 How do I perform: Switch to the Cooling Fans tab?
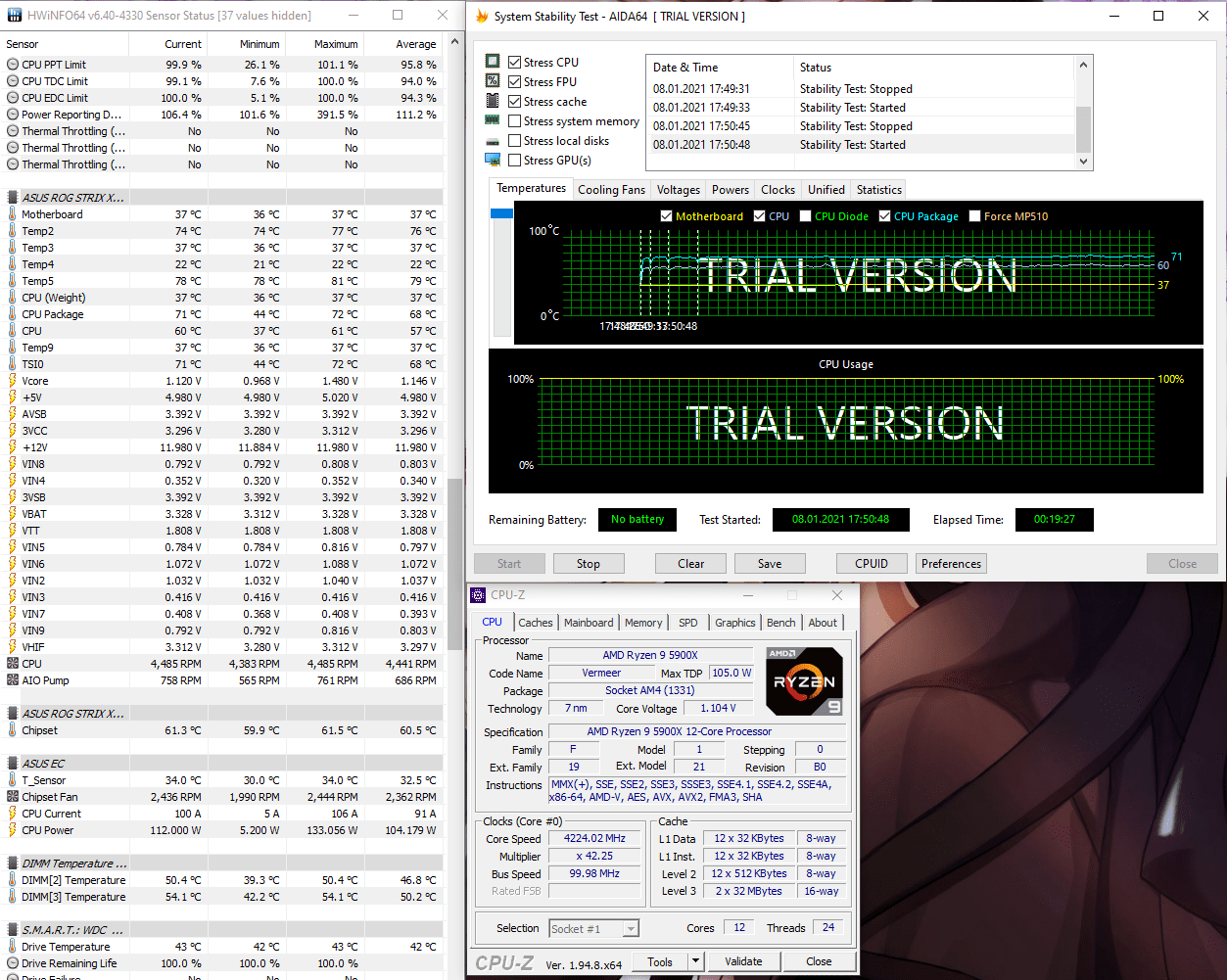coord(612,190)
